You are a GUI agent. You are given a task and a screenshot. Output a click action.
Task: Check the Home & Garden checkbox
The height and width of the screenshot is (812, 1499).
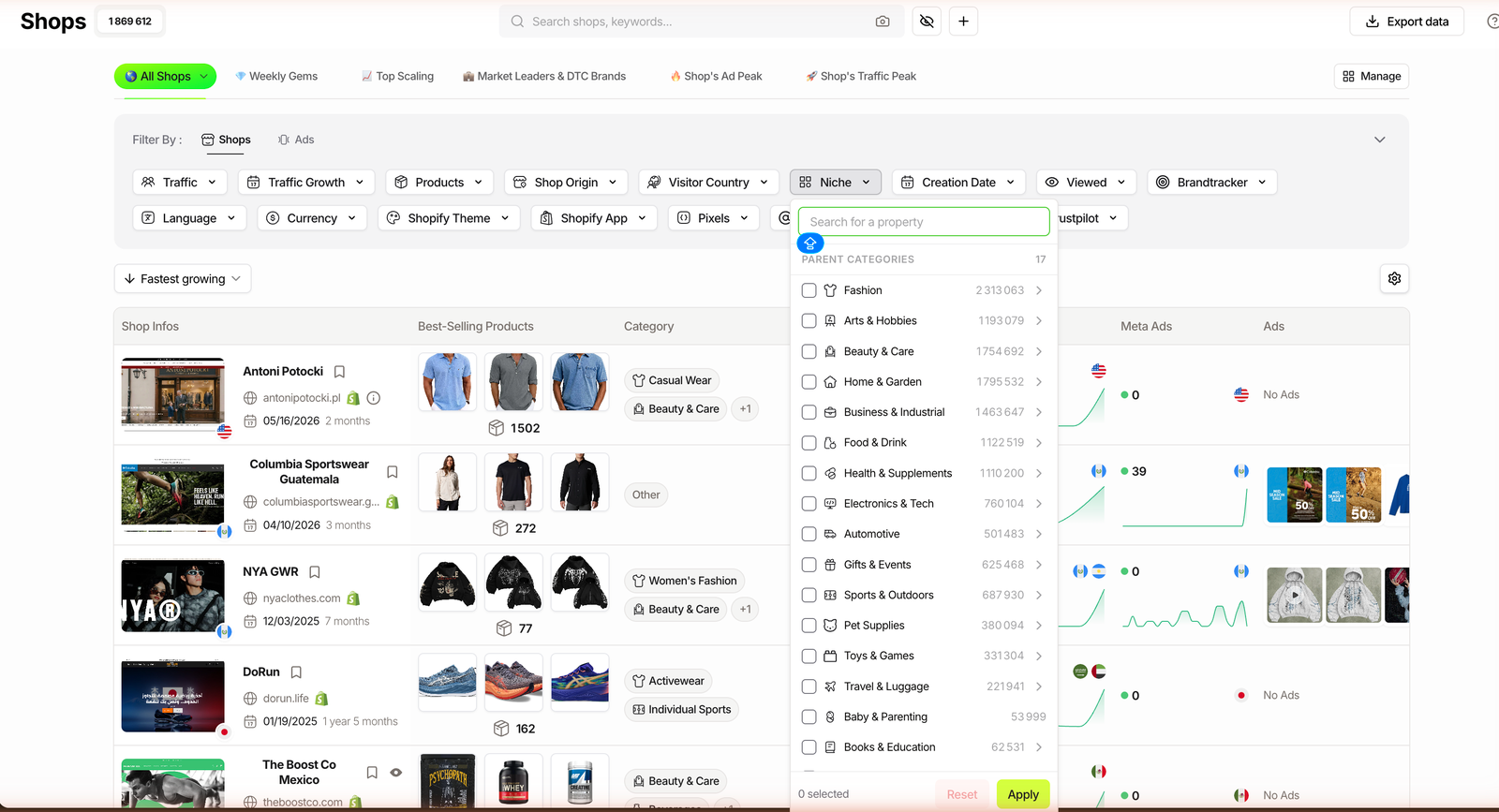click(809, 382)
